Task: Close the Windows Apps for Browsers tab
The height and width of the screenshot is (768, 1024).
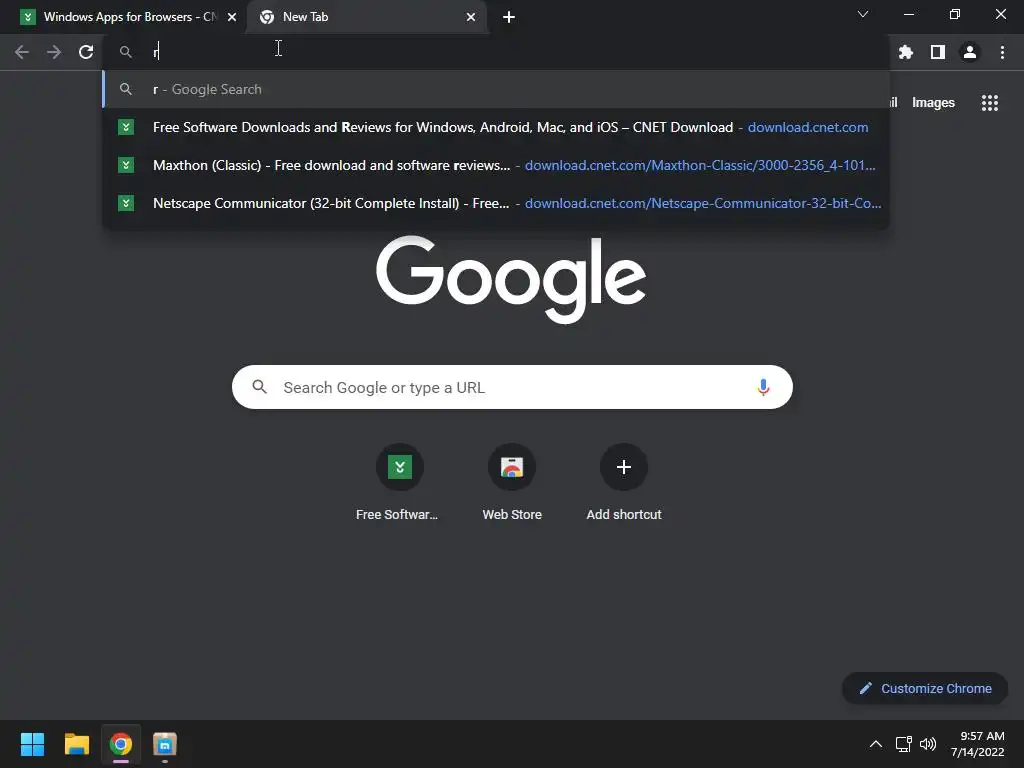Action: (232, 17)
